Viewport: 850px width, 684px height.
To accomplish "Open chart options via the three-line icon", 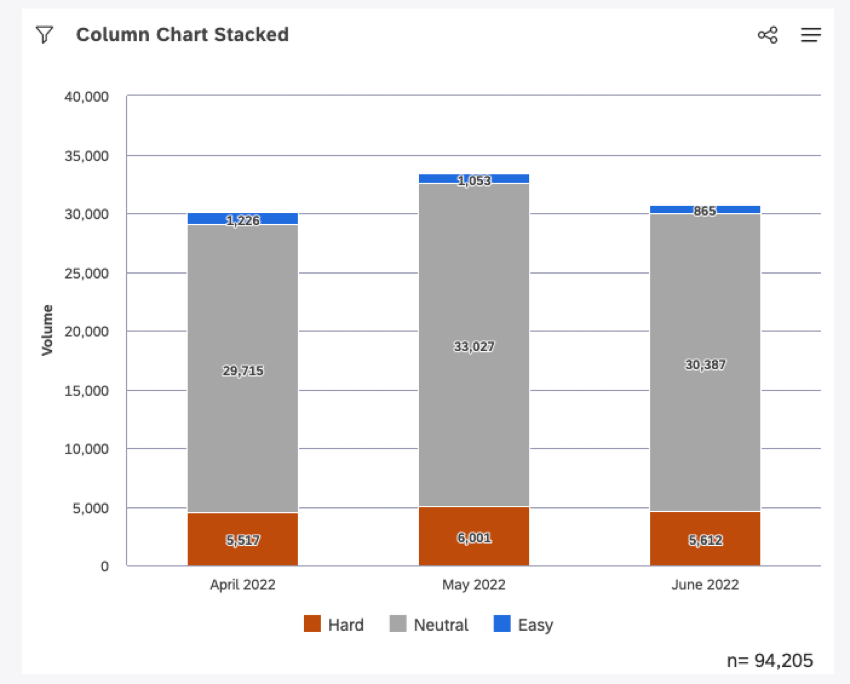I will pyautogui.click(x=810, y=34).
